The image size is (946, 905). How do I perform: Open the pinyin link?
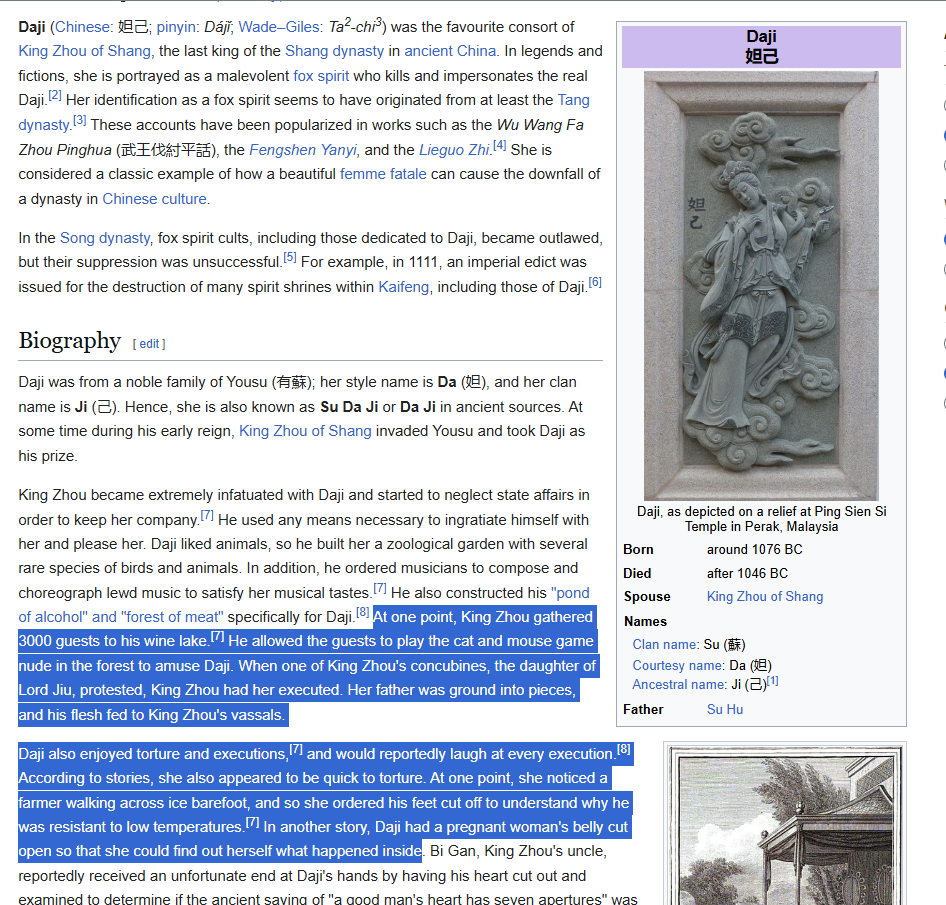click(x=176, y=27)
